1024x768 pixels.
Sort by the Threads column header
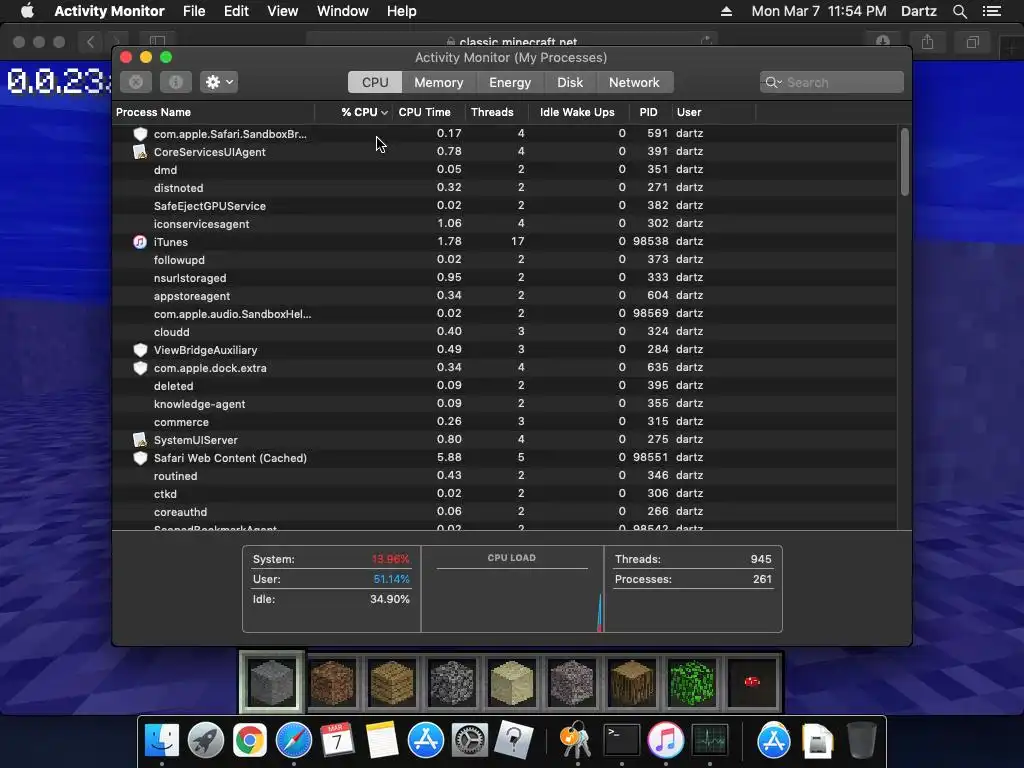point(496,112)
